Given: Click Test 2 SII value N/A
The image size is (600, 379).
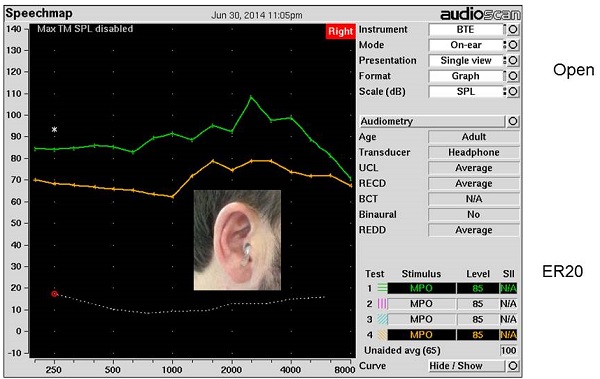Looking at the screenshot, I should 509,304.
